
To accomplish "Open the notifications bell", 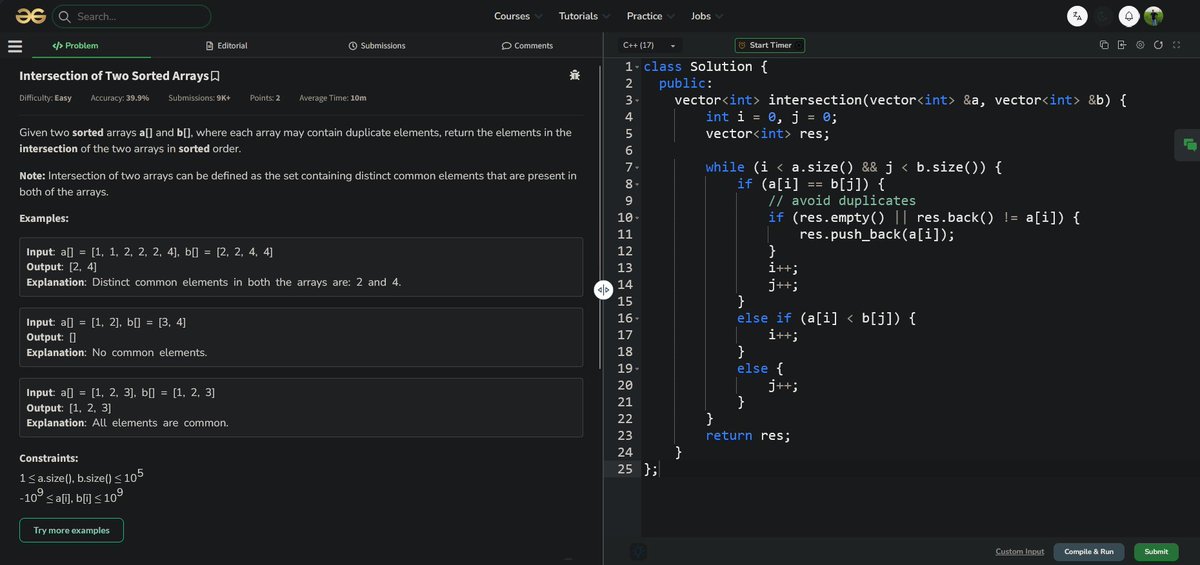I will (x=1129, y=16).
